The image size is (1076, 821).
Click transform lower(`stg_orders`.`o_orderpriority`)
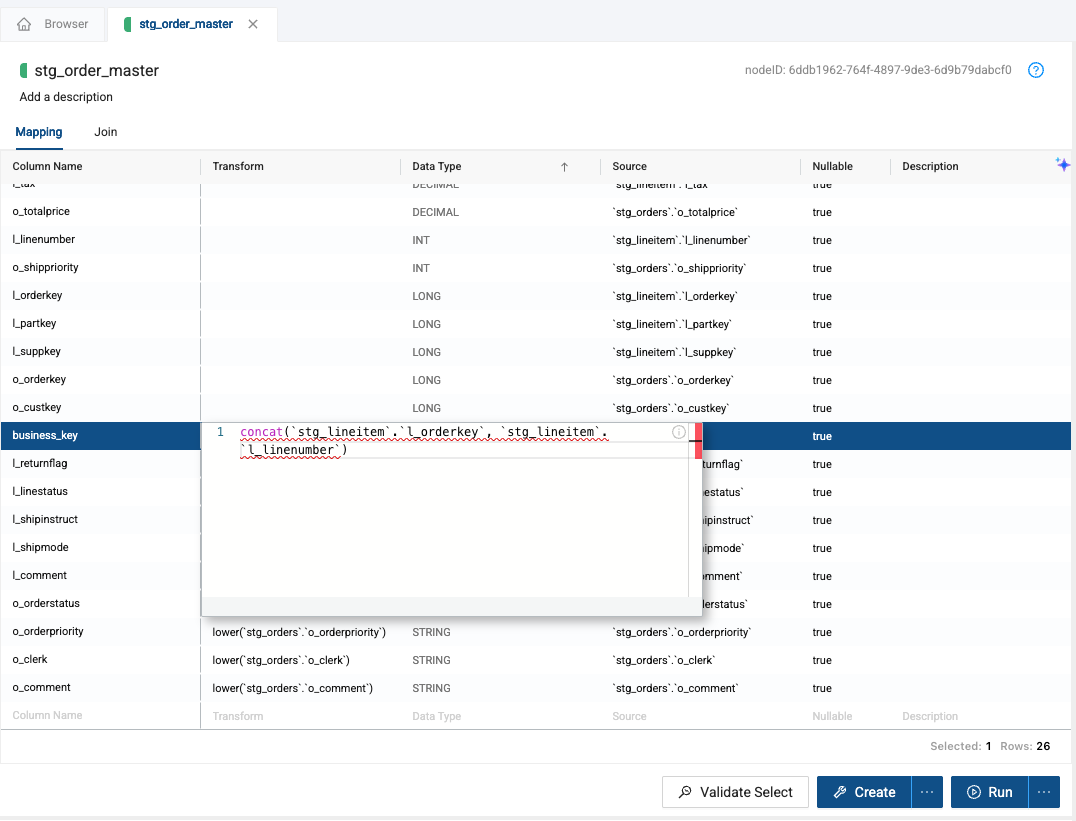[299, 632]
